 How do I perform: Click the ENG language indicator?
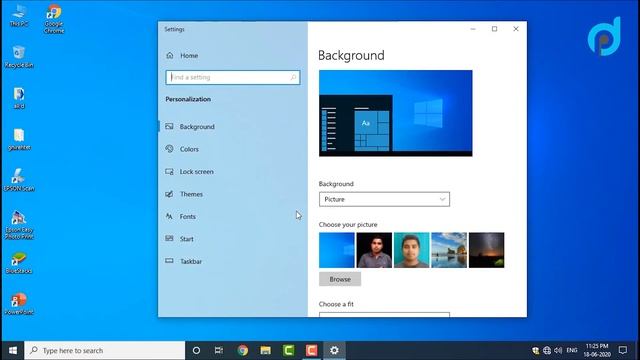tap(572, 350)
